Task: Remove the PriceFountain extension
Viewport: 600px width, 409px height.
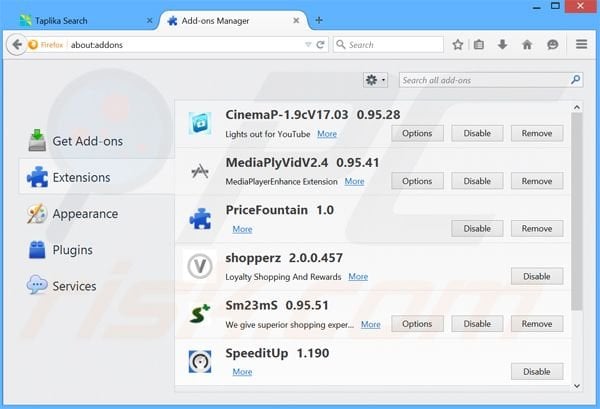Action: 537,228
